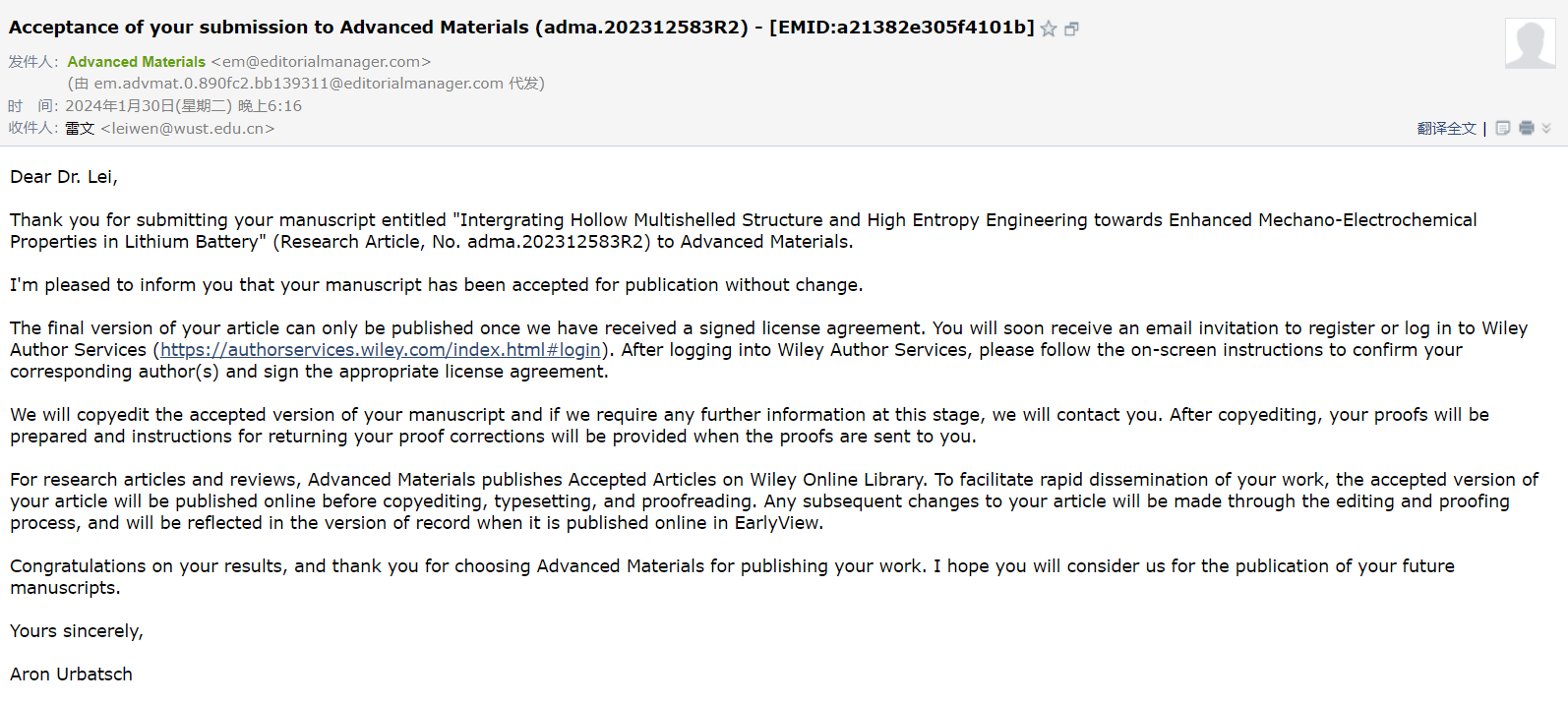Select the em@editorialmanager.com sender address
Screen dimensions: 1568x704
(x=321, y=62)
